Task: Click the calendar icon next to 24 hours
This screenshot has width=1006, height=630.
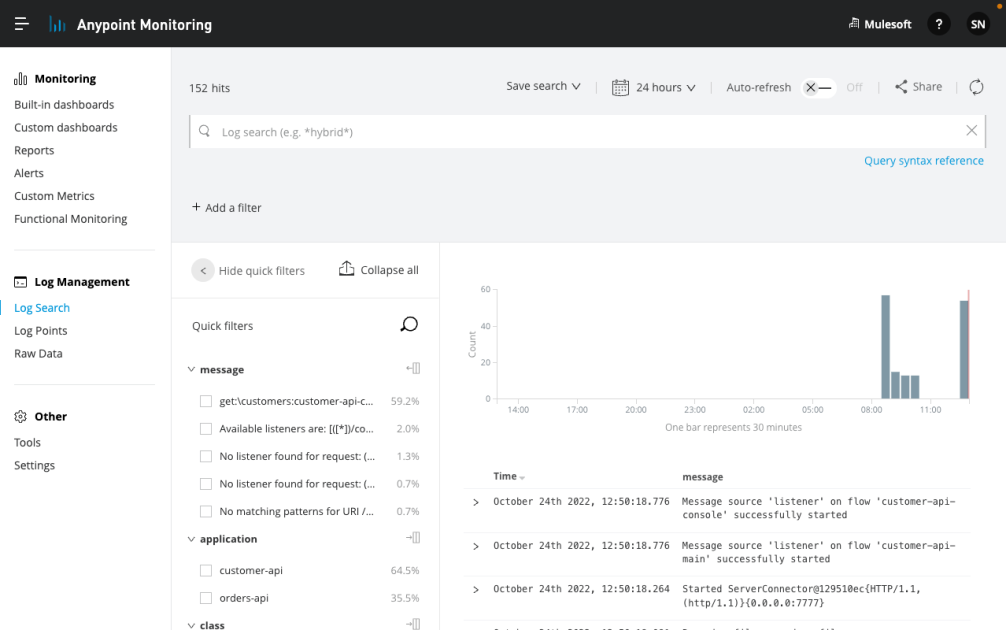Action: [620, 87]
